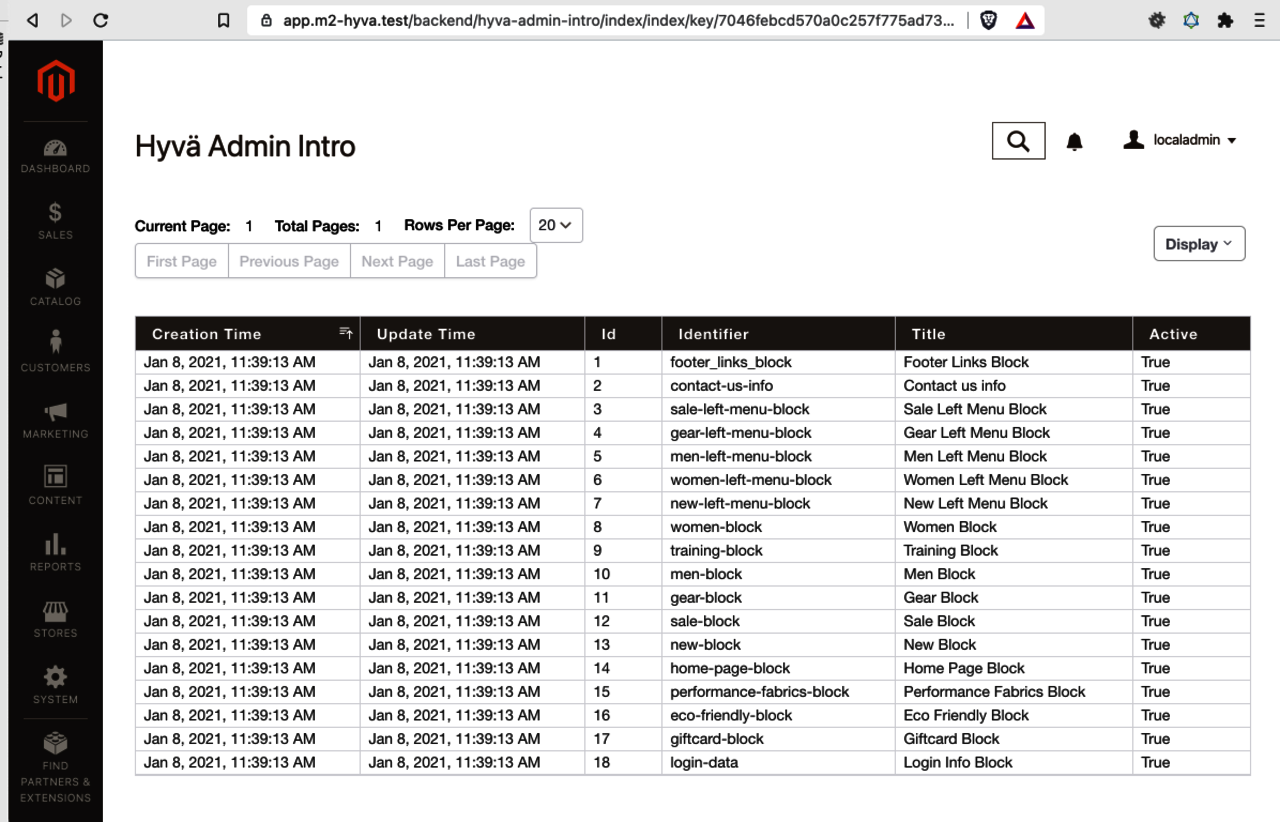The image size is (1280, 822).
Task: Reload the page with browser refresh
Action: coord(100,20)
